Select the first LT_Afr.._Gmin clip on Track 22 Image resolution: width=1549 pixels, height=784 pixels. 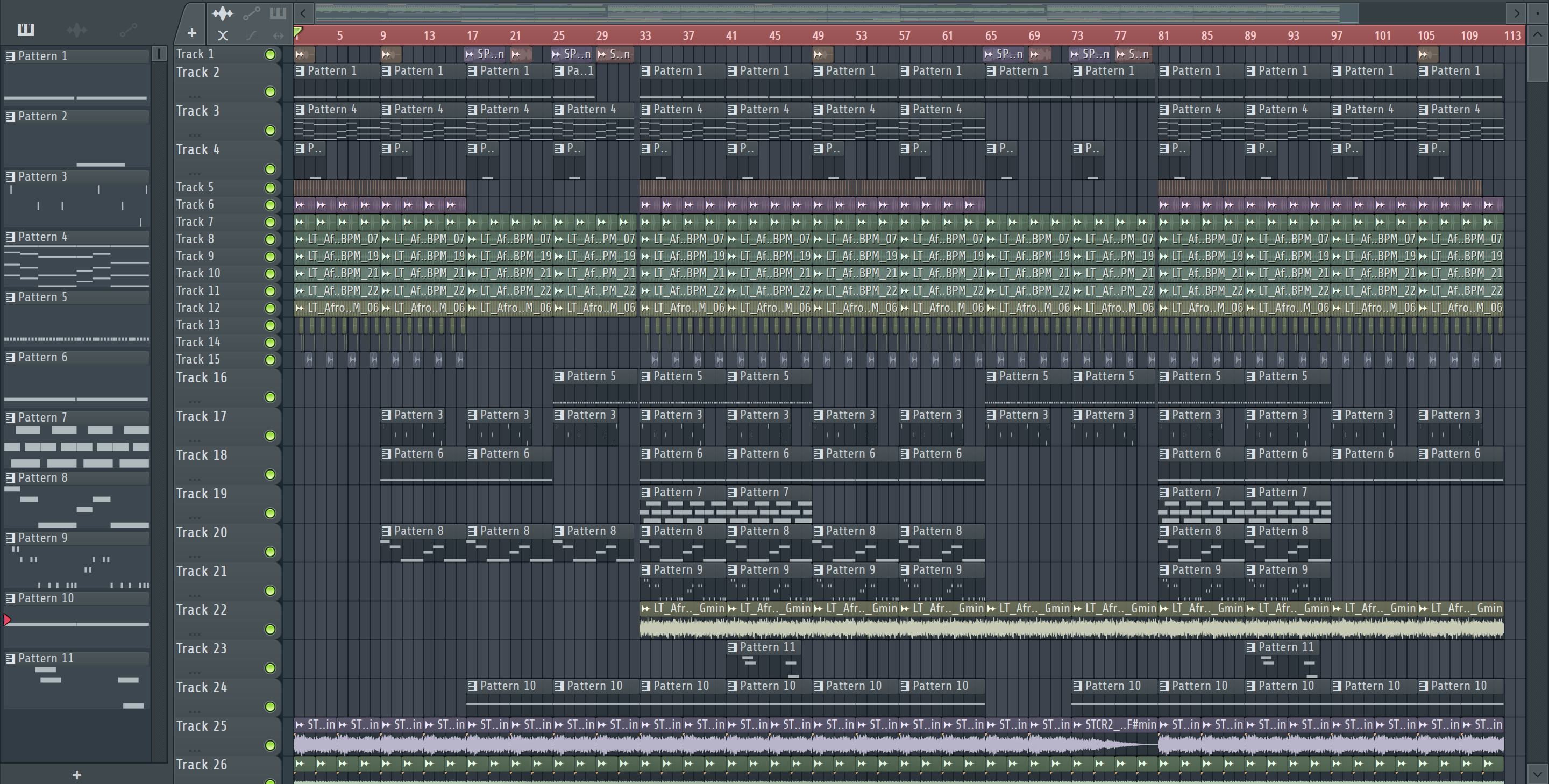683,620
